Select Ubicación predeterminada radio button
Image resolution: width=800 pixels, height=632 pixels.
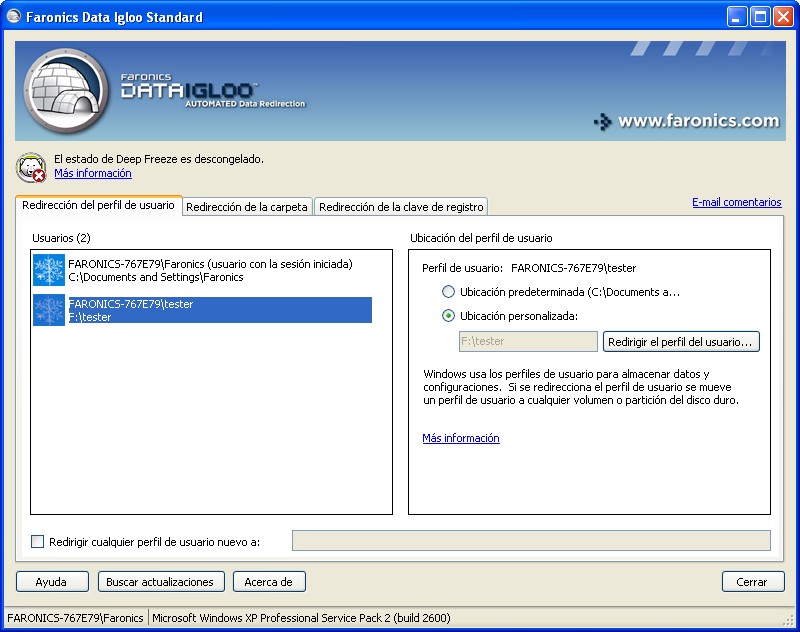448,292
